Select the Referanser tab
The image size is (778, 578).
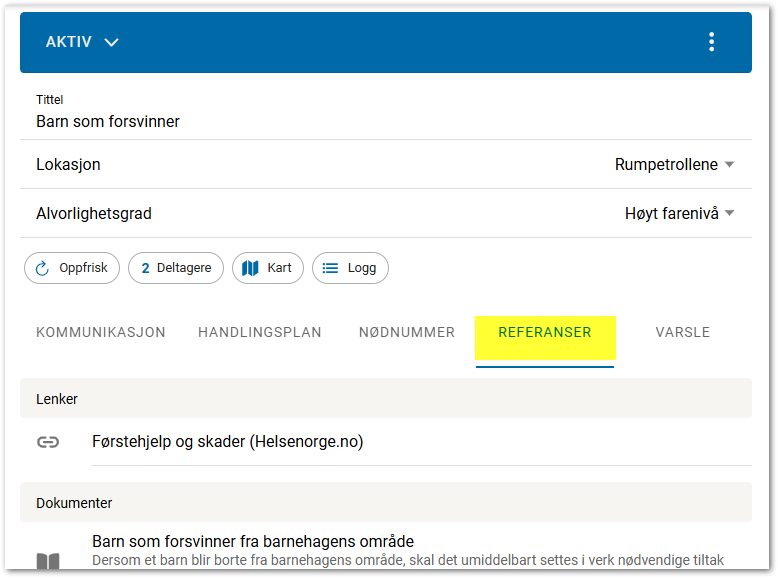(545, 333)
